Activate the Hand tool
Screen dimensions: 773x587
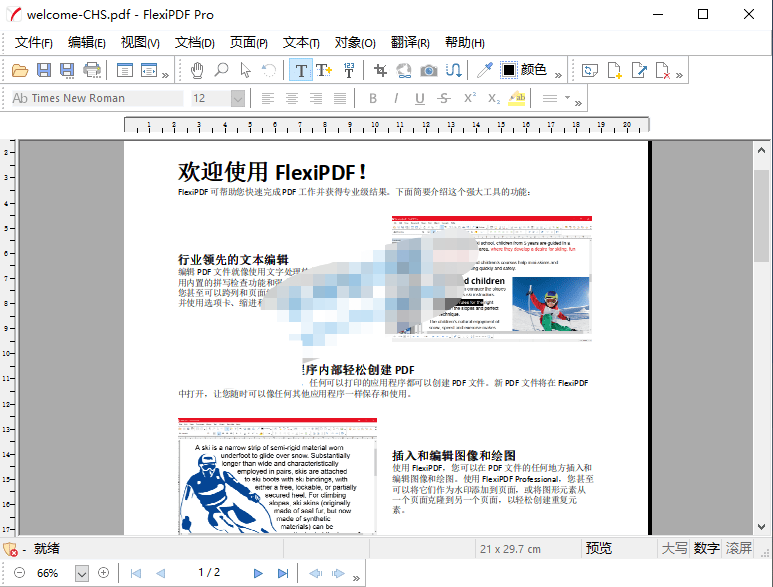point(197,70)
